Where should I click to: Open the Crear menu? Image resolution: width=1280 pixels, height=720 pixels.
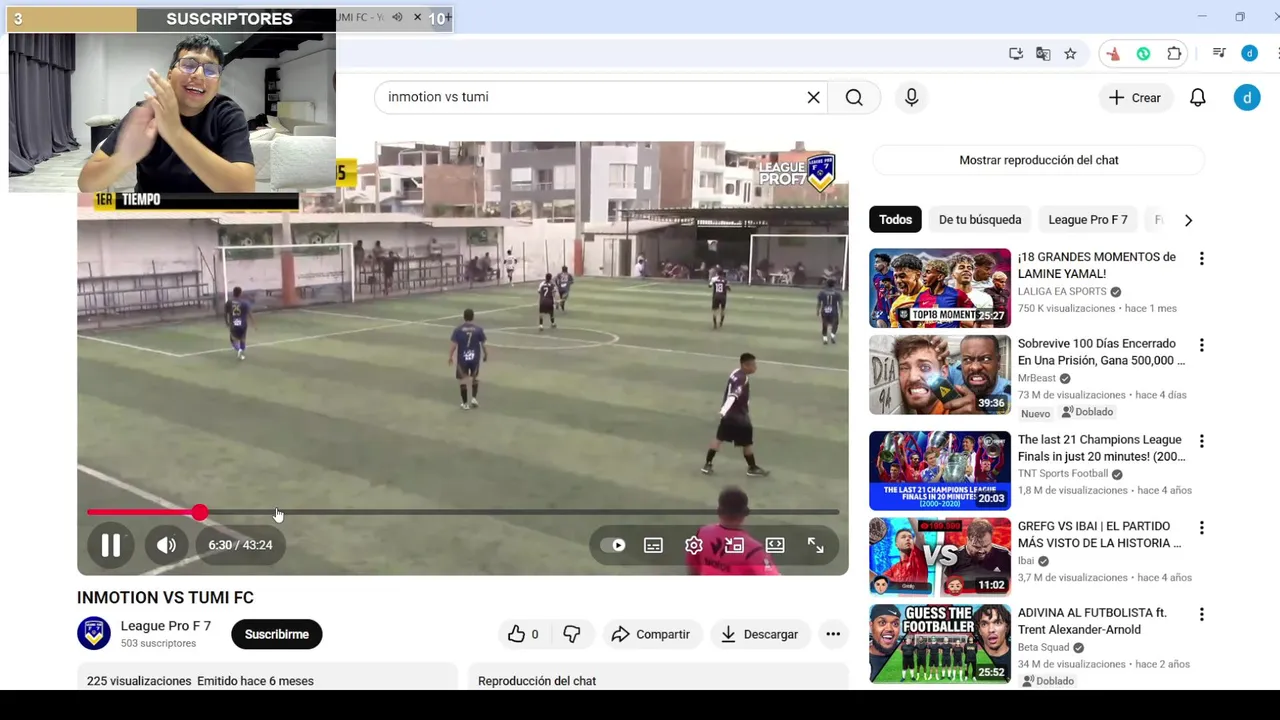[x=1135, y=97]
